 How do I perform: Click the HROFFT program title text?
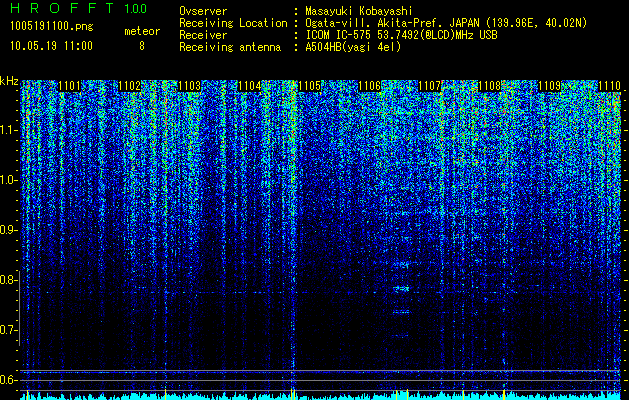(62, 8)
